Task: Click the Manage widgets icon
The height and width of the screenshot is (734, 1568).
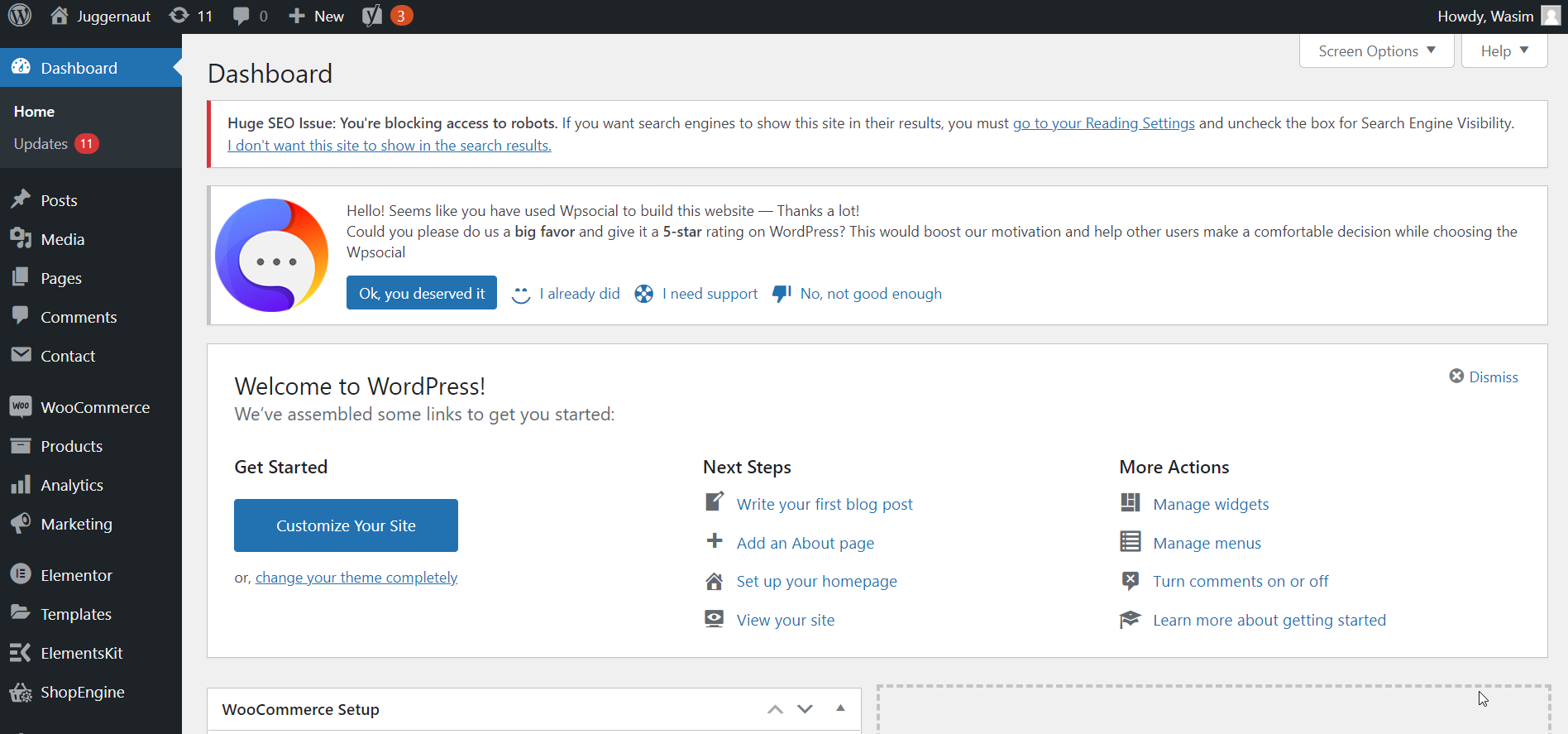Action: pyautogui.click(x=1130, y=502)
